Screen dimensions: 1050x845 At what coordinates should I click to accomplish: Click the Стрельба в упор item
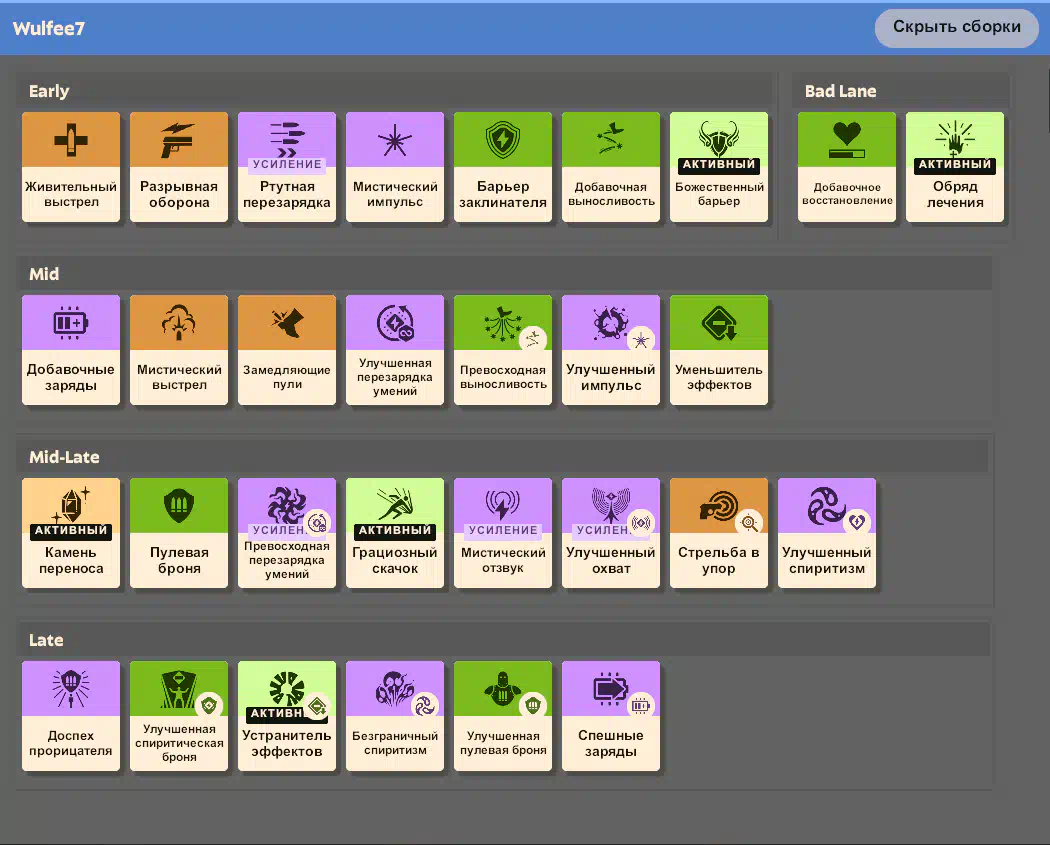point(719,533)
